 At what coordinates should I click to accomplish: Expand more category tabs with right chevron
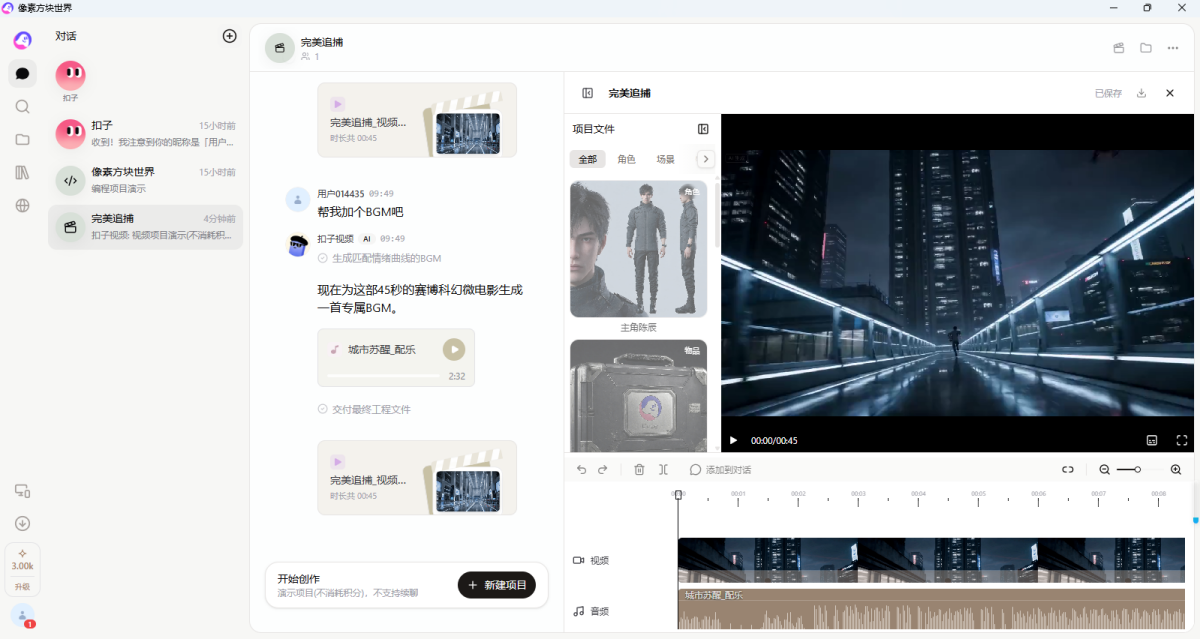[x=706, y=159]
